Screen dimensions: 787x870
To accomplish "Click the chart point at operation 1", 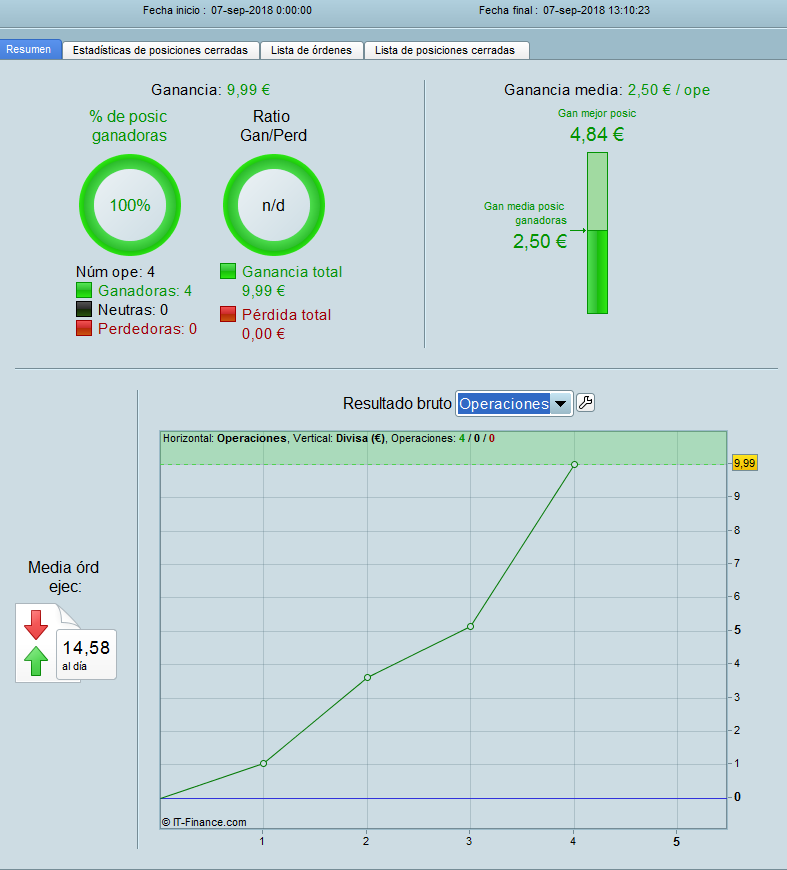I will coord(264,763).
